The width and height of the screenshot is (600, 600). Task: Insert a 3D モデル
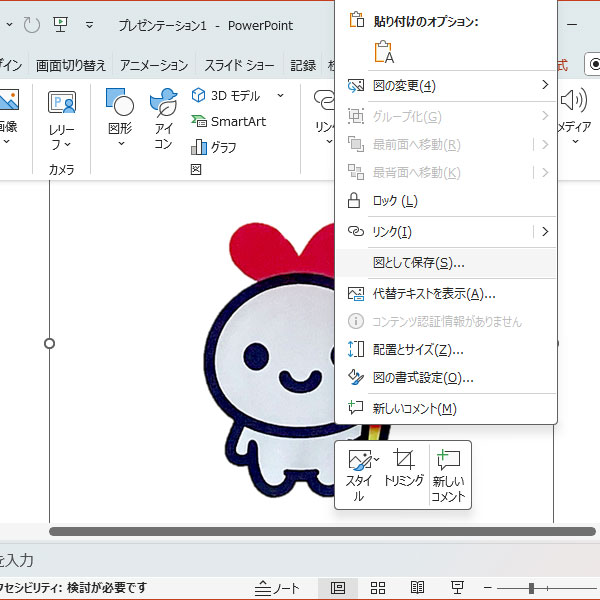[x=226, y=95]
